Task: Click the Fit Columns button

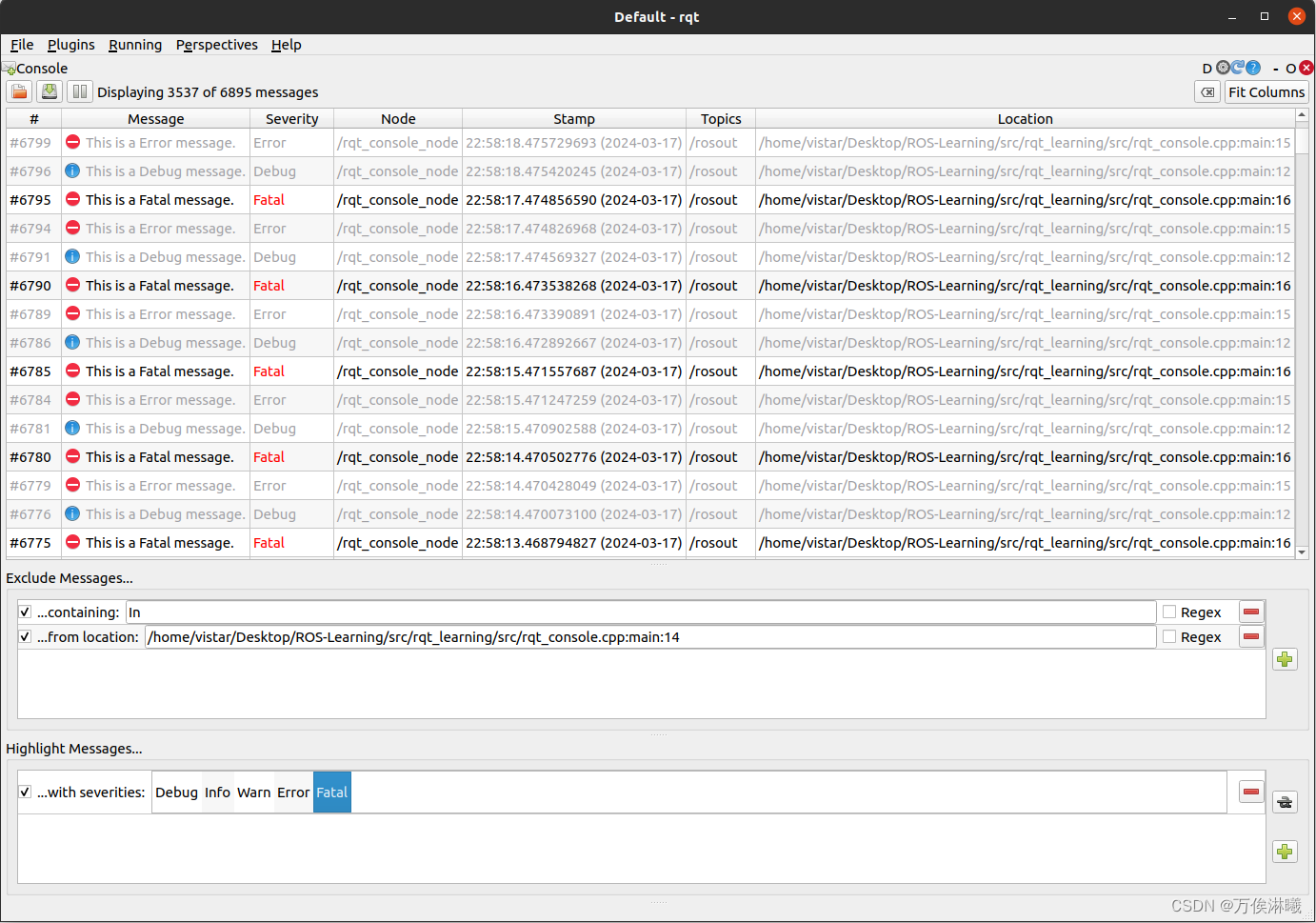Action: (1266, 92)
